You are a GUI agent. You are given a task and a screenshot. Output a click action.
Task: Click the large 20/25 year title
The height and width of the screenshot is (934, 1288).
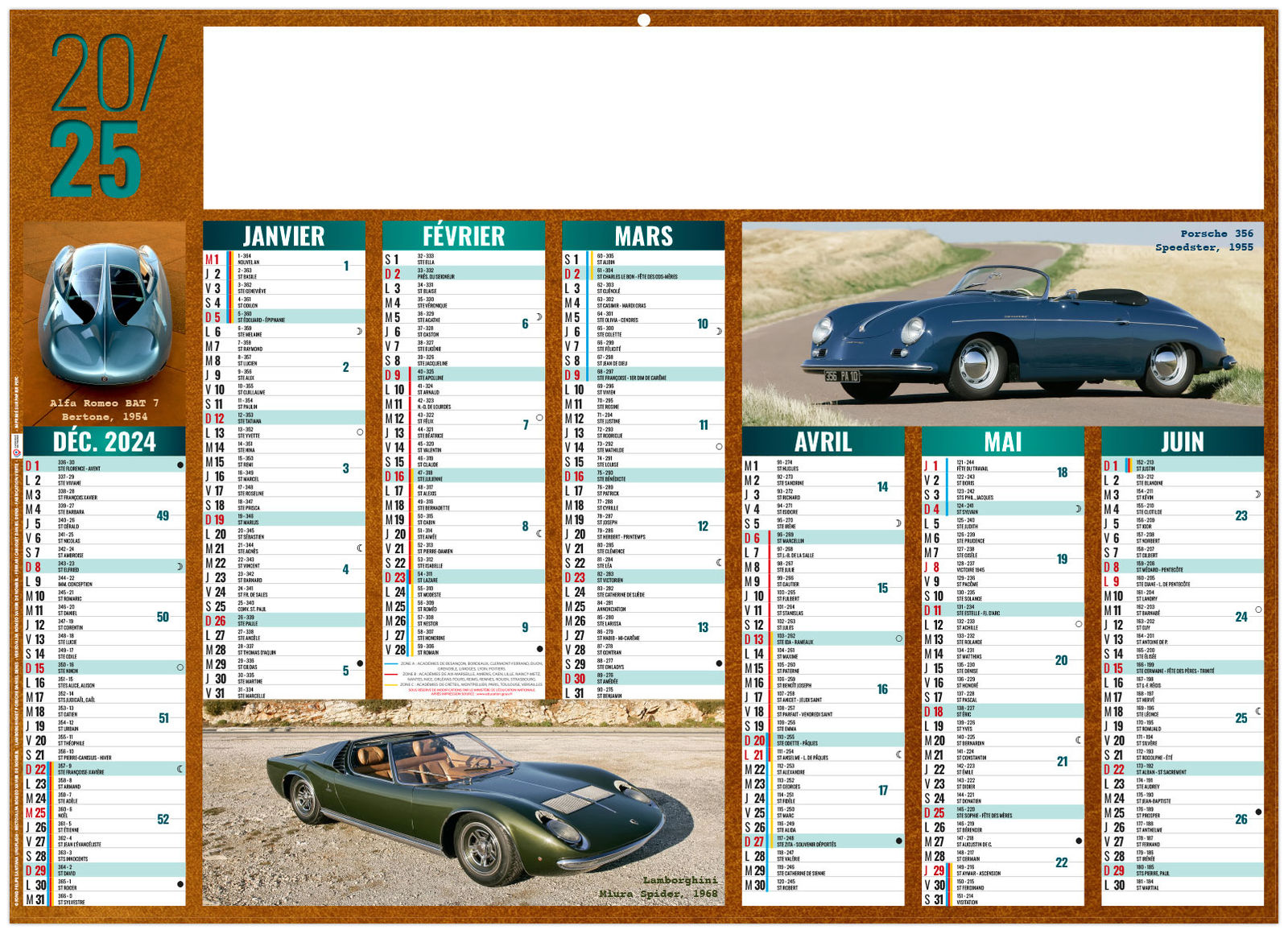(x=107, y=117)
